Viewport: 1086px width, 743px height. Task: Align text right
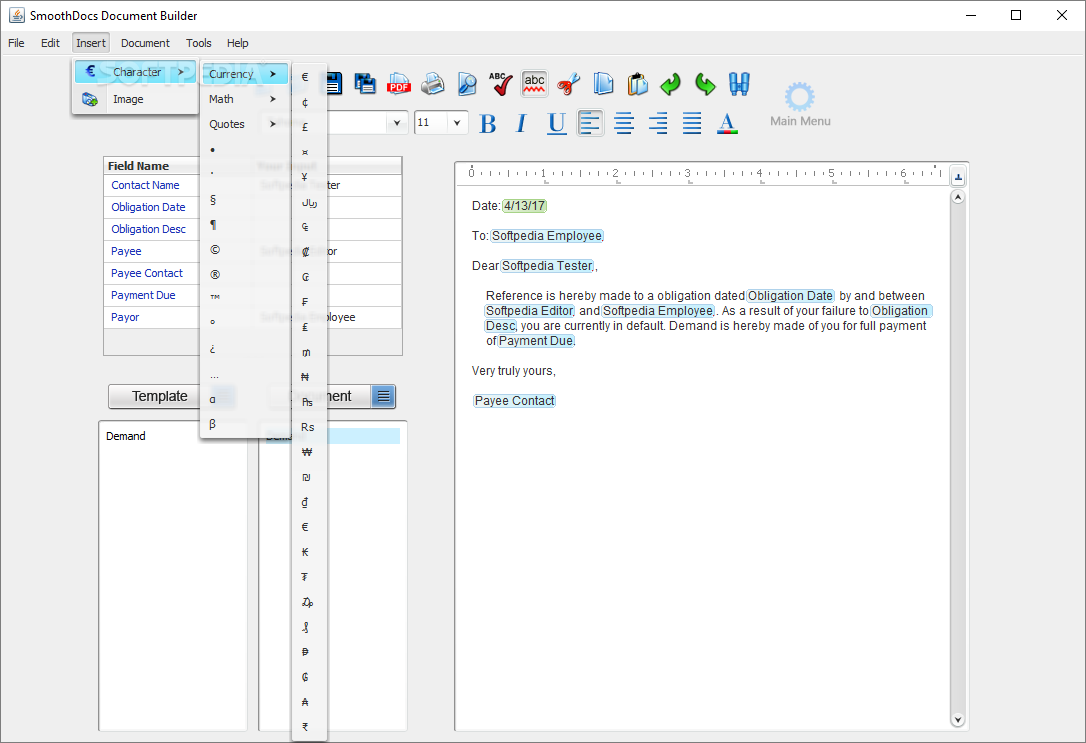coord(658,123)
